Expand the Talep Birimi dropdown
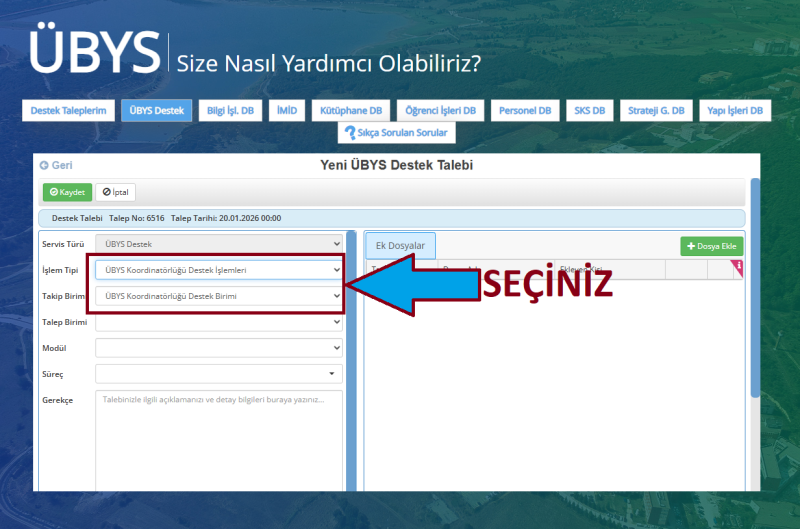Screen dimensions: 800x529 [218, 322]
